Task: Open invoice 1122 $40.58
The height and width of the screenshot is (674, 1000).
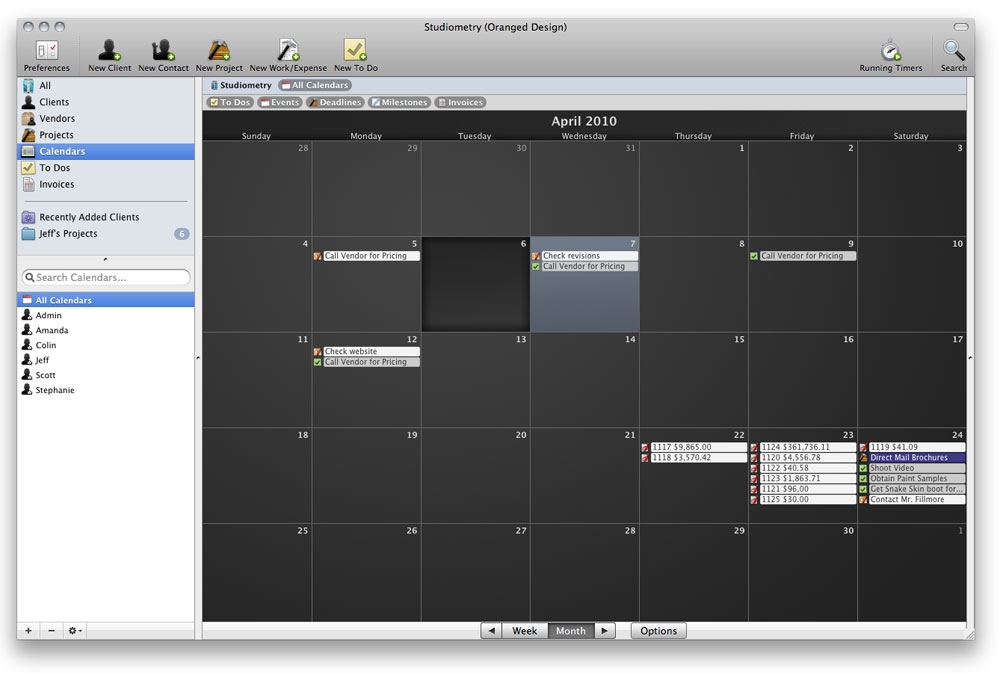Action: [807, 468]
